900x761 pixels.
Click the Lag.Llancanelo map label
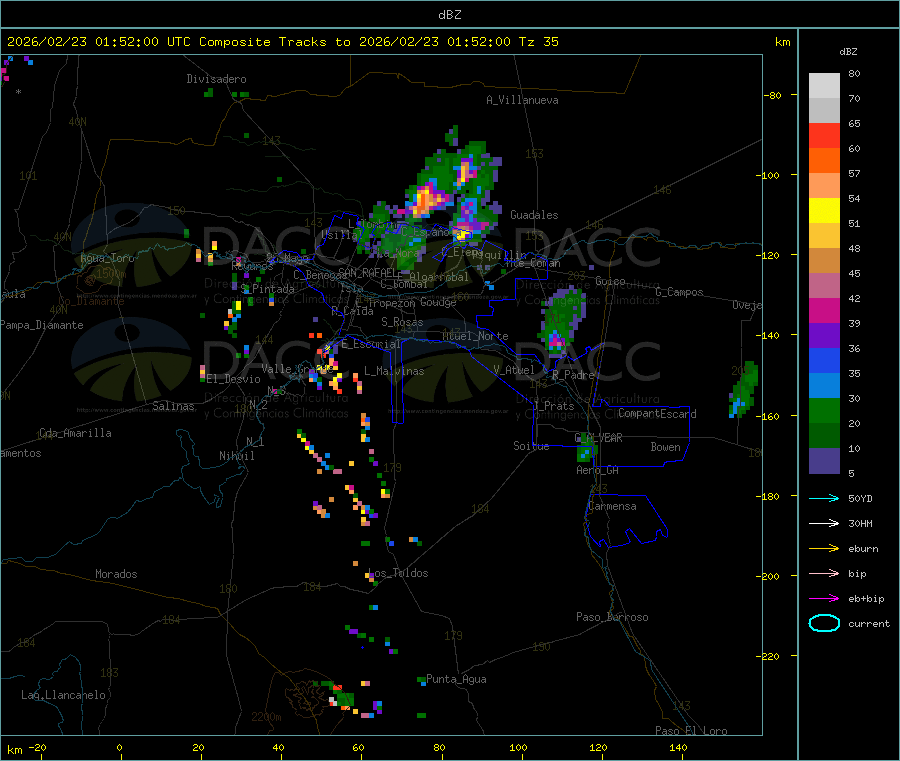coord(63,695)
